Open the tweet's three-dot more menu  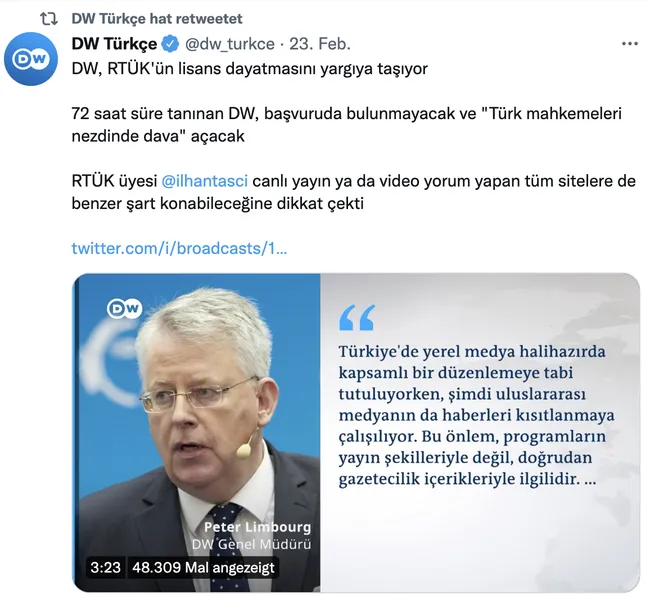[629, 44]
